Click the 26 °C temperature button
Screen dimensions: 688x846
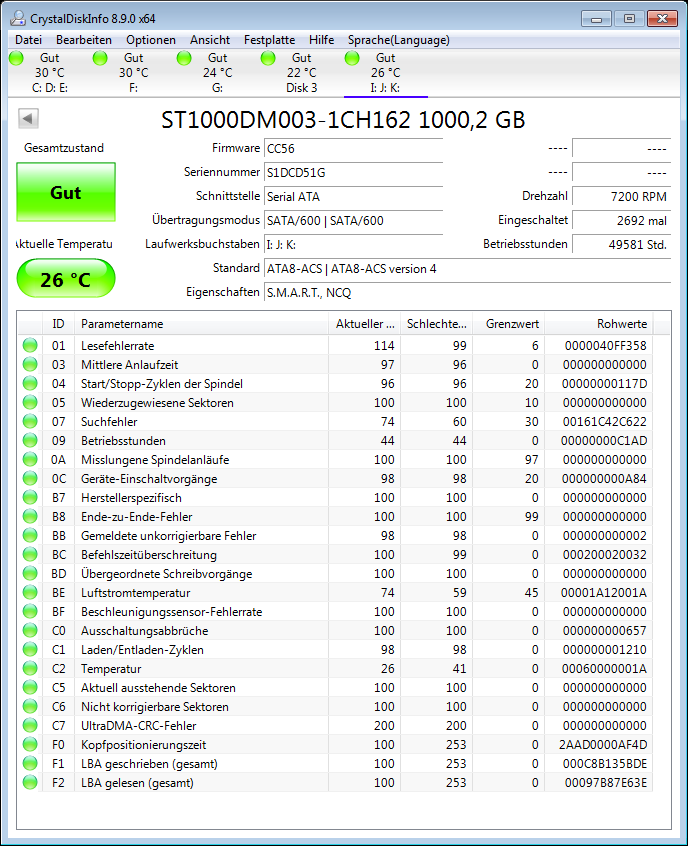click(x=66, y=278)
